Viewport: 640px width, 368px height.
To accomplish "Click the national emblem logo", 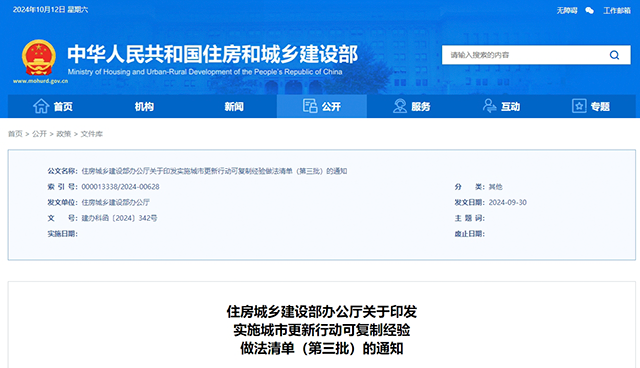I will [x=38, y=58].
